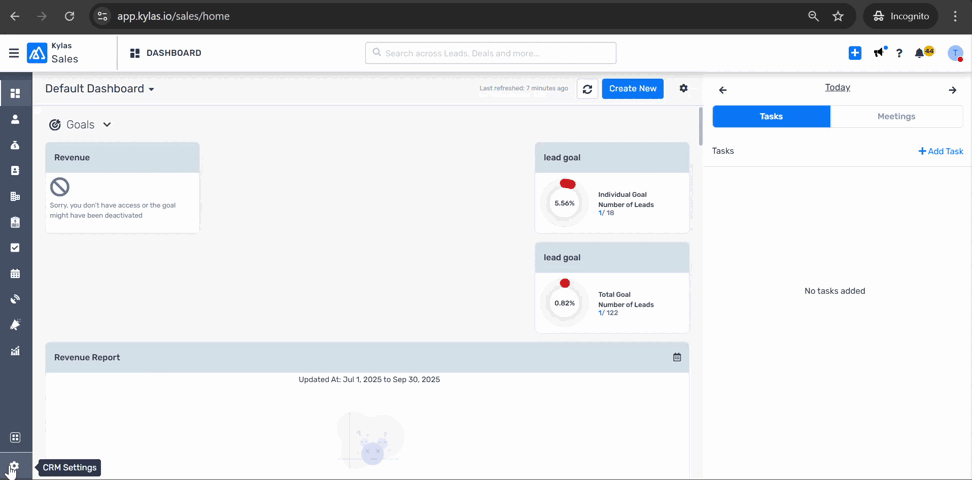The height and width of the screenshot is (480, 972).
Task: Click 'Last refreshed: 7 minutes ago' text
Action: point(523,89)
